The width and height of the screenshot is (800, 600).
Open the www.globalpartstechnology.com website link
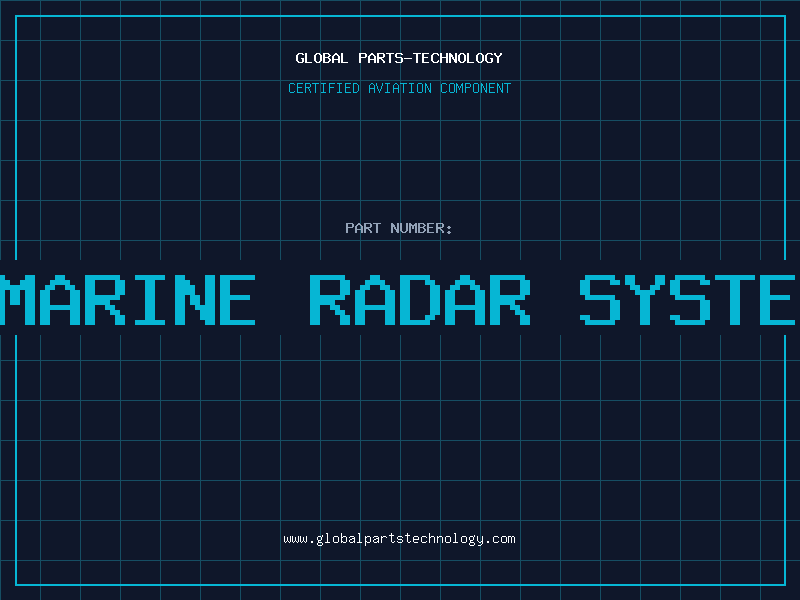pos(399,539)
